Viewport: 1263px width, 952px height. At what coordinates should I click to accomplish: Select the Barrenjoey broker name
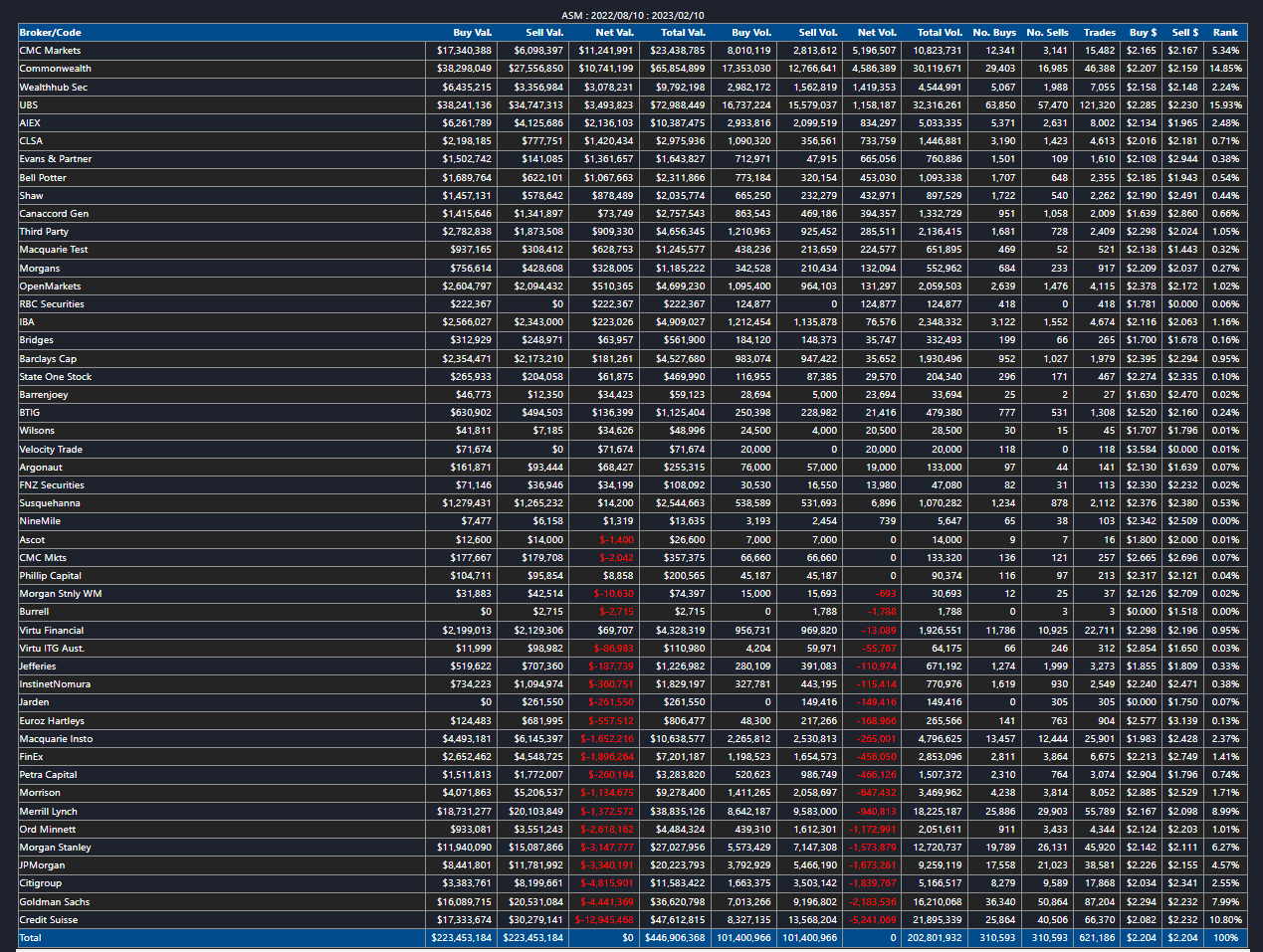click(44, 395)
